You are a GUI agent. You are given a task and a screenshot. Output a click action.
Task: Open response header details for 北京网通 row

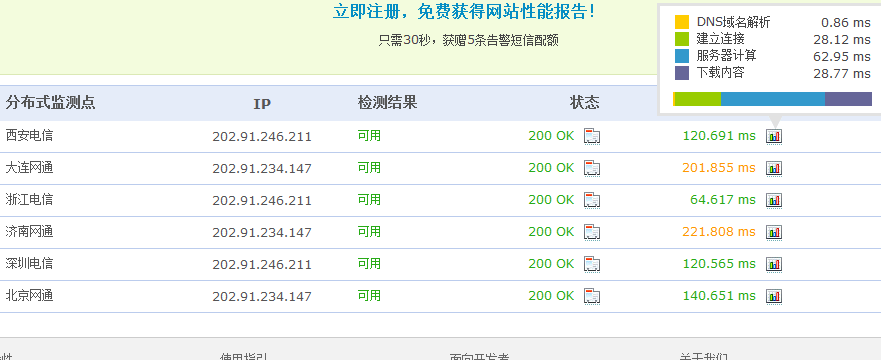tap(592, 296)
